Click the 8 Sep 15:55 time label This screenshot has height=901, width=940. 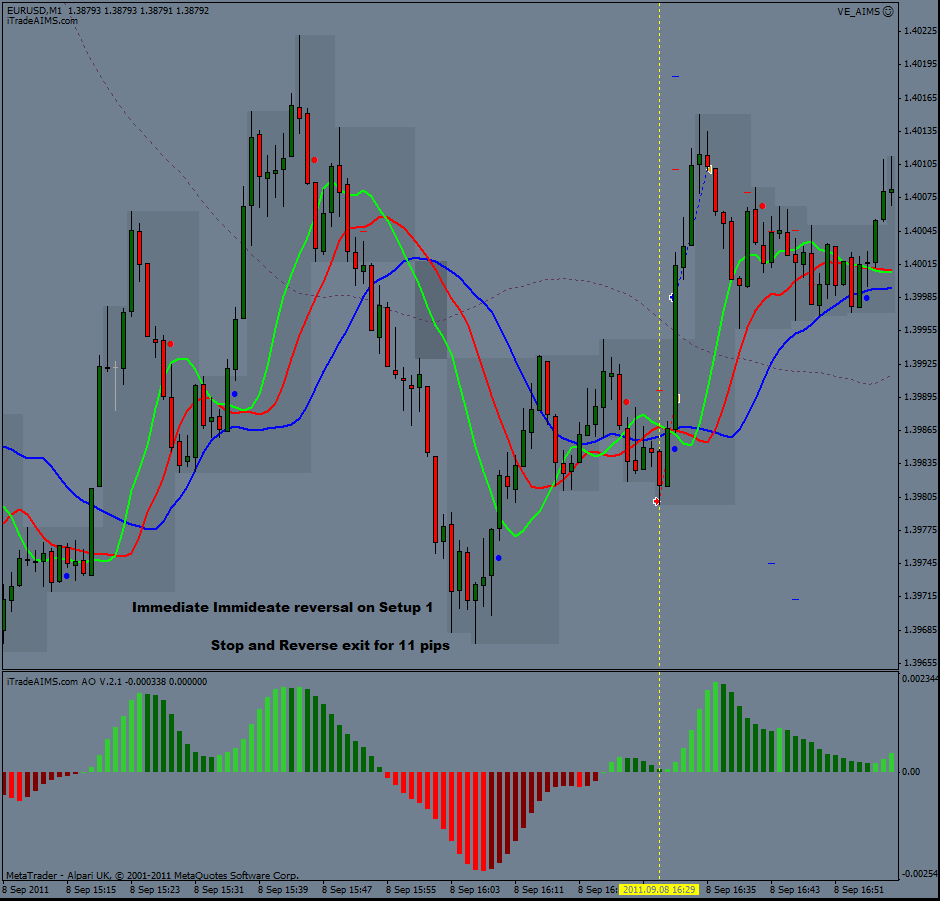[x=411, y=890]
